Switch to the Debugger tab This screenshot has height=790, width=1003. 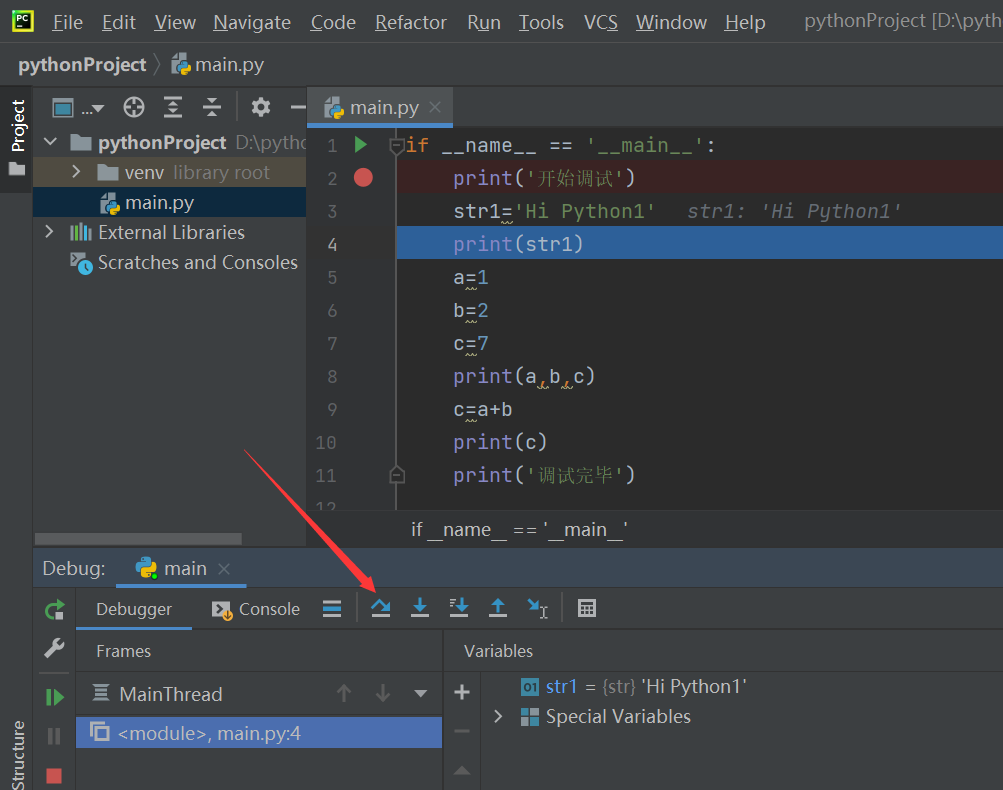tap(134, 609)
